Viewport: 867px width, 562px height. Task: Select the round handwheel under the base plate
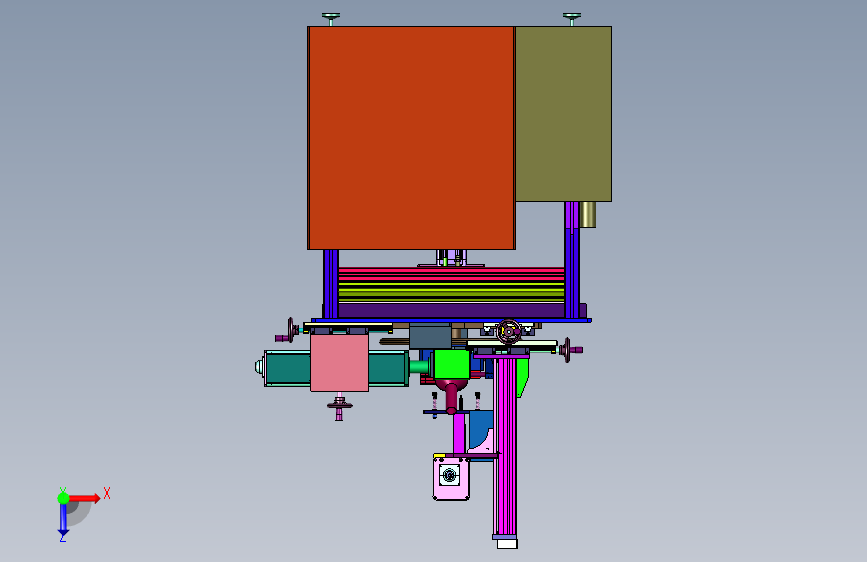[508, 332]
